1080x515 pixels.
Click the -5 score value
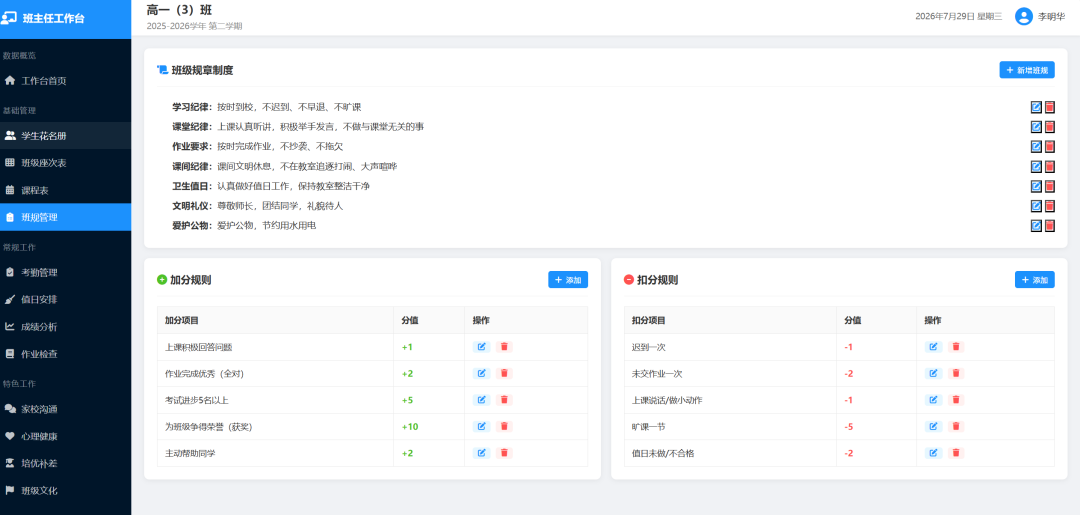[849, 427]
